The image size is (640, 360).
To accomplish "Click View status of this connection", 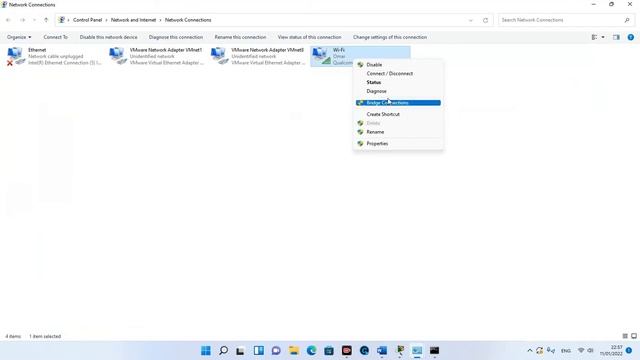I will click(309, 37).
